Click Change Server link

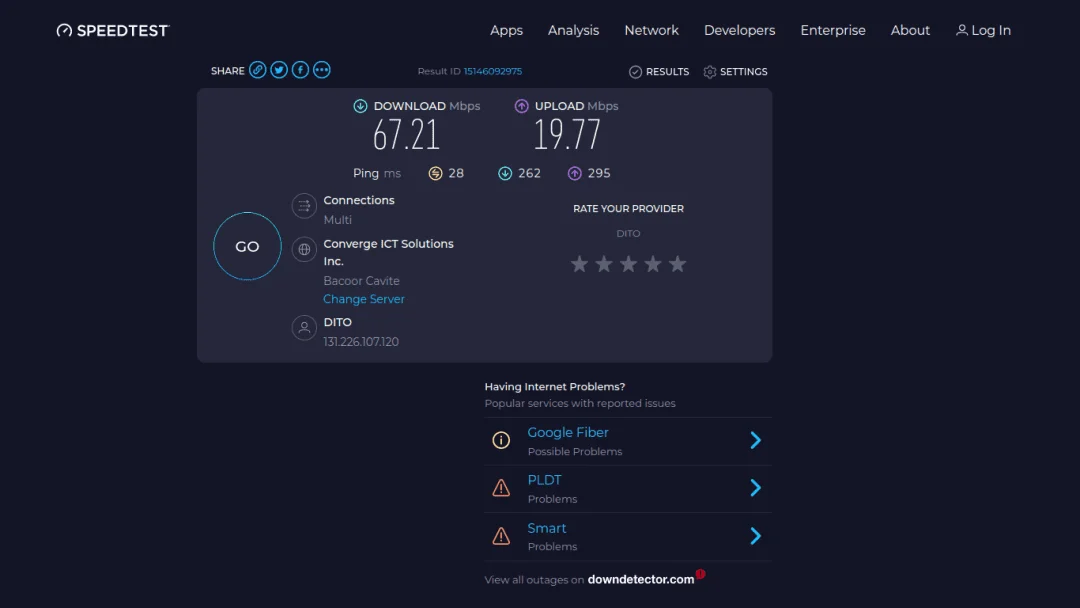(x=364, y=299)
